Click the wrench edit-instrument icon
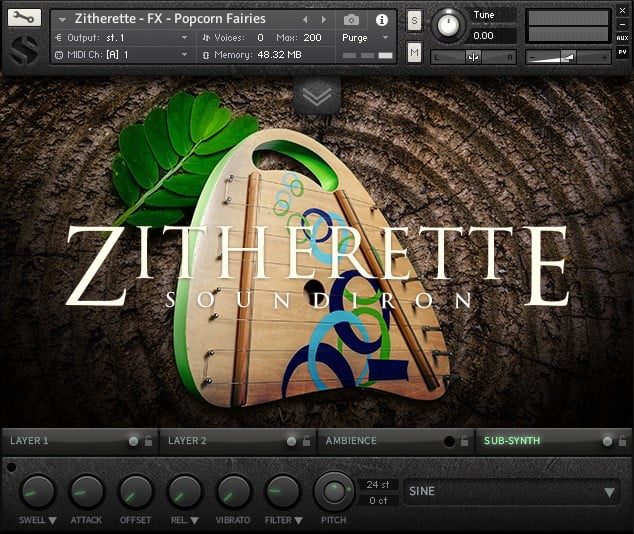Screen dimensions: 634x534 pyautogui.click(x=25, y=18)
